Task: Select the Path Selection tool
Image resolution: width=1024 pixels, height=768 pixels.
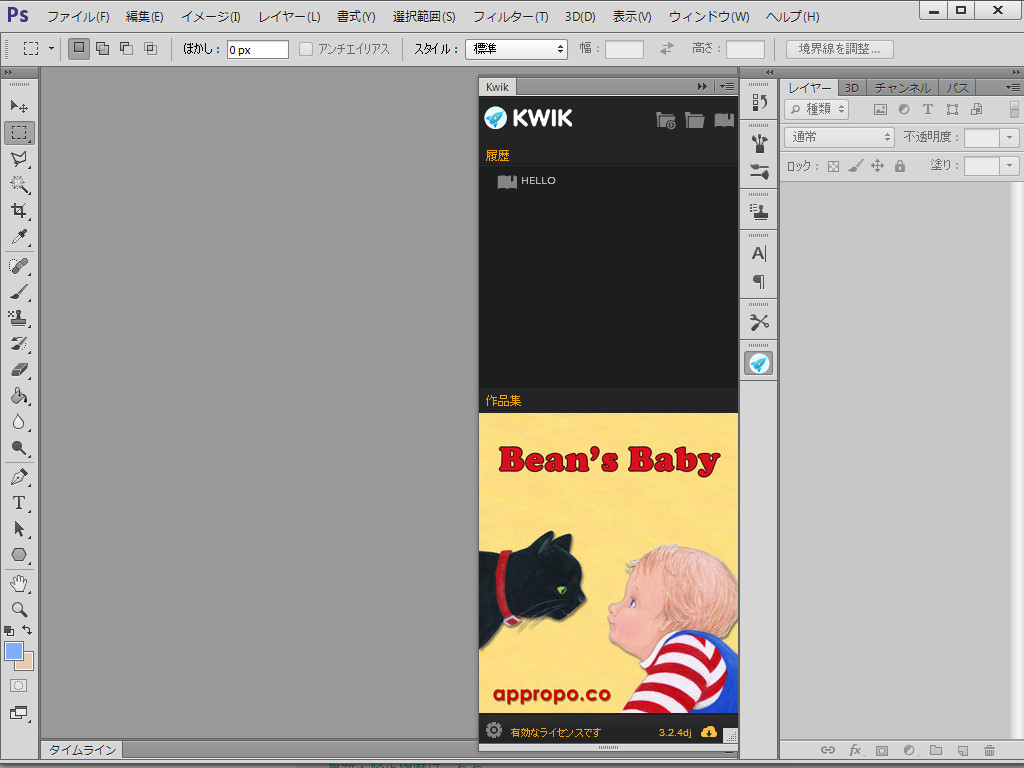Action: pyautogui.click(x=19, y=529)
